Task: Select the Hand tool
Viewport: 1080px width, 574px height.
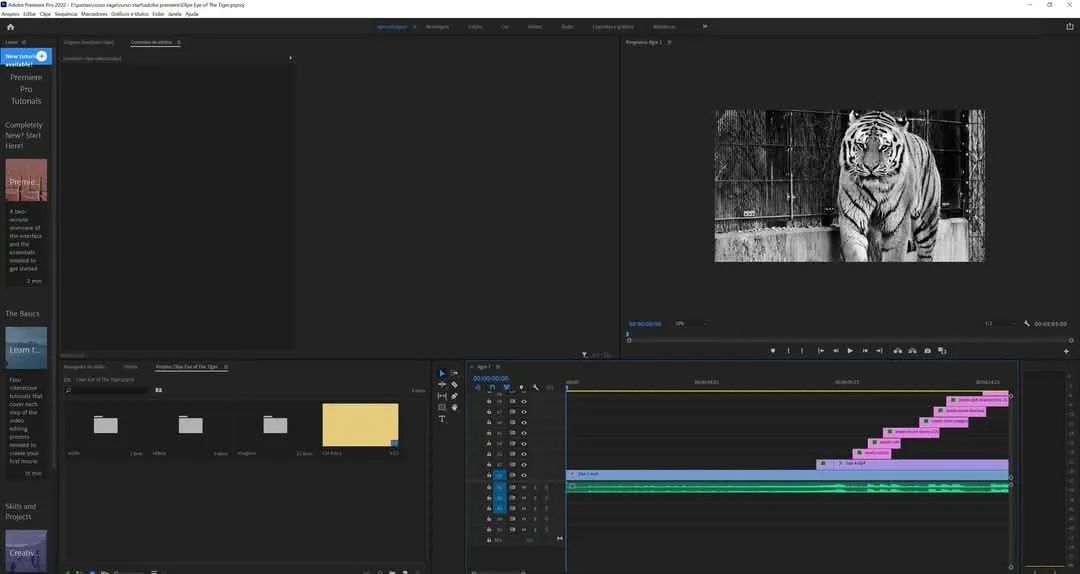Action: coord(454,407)
